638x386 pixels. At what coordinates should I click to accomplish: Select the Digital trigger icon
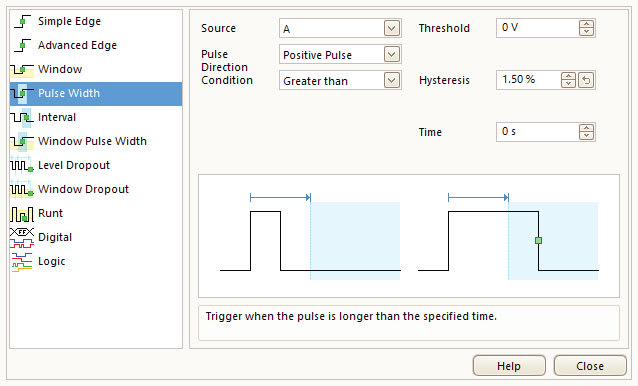click(x=22, y=238)
